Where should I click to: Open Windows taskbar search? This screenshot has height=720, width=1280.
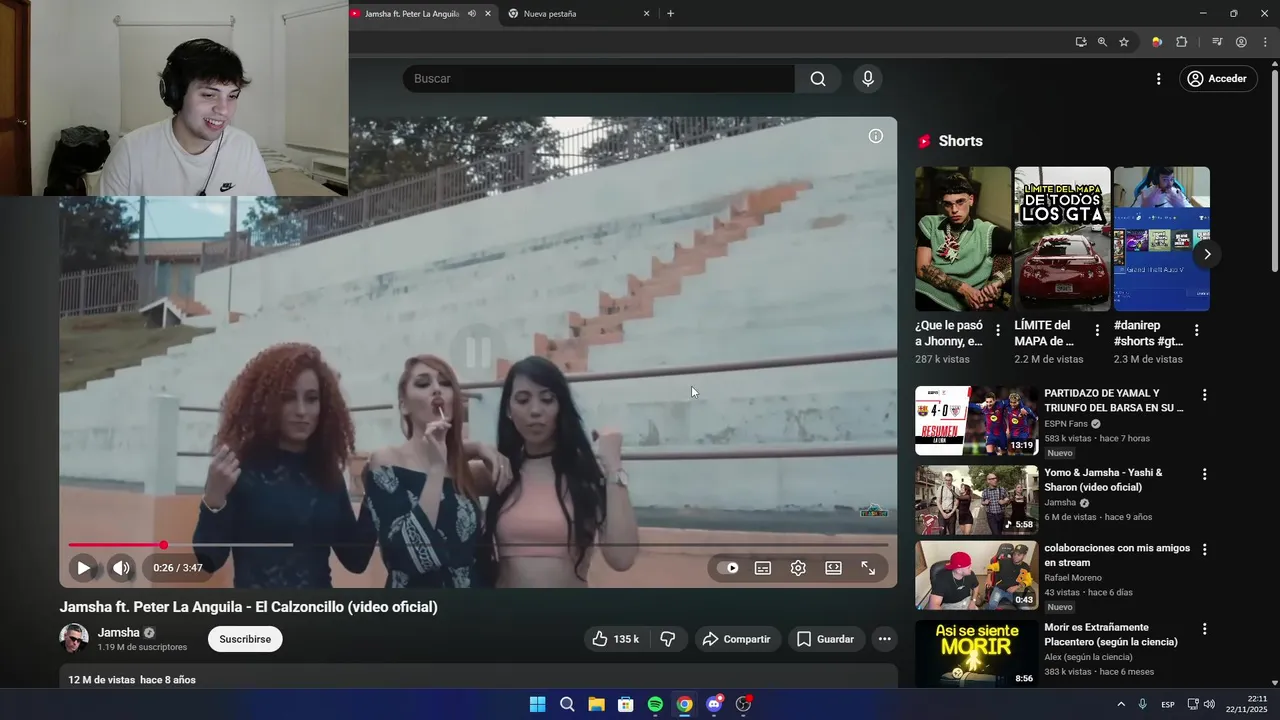(x=567, y=704)
